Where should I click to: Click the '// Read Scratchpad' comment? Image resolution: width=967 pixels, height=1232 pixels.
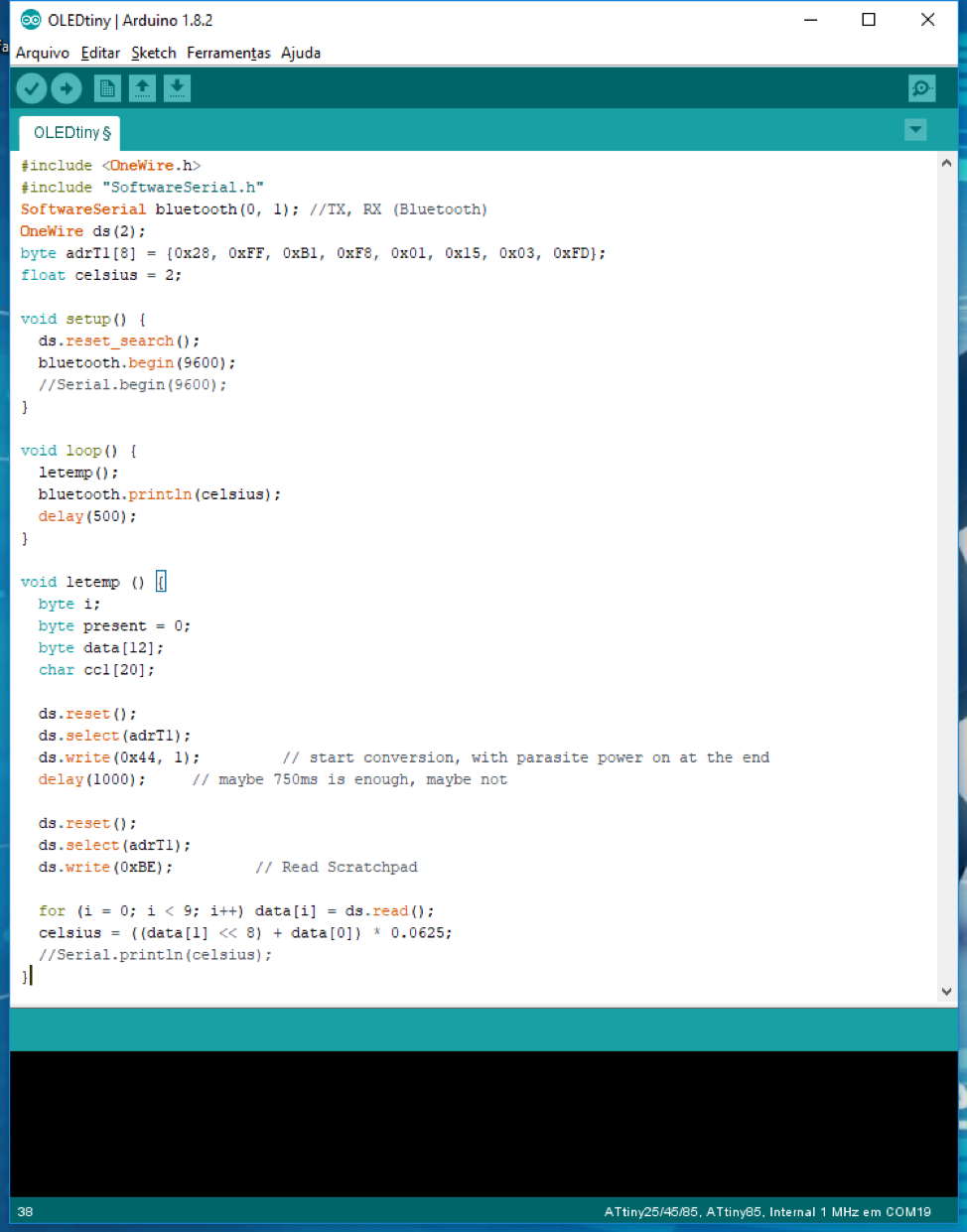(x=337, y=867)
